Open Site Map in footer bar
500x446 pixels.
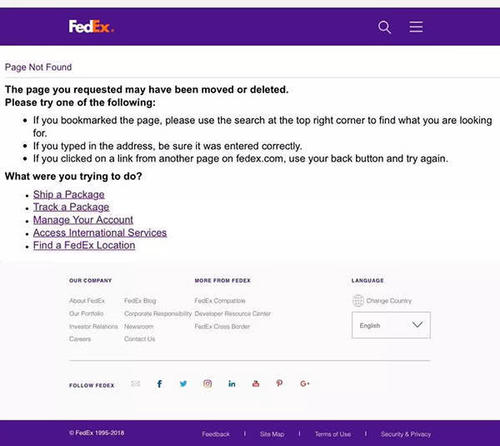(272, 434)
